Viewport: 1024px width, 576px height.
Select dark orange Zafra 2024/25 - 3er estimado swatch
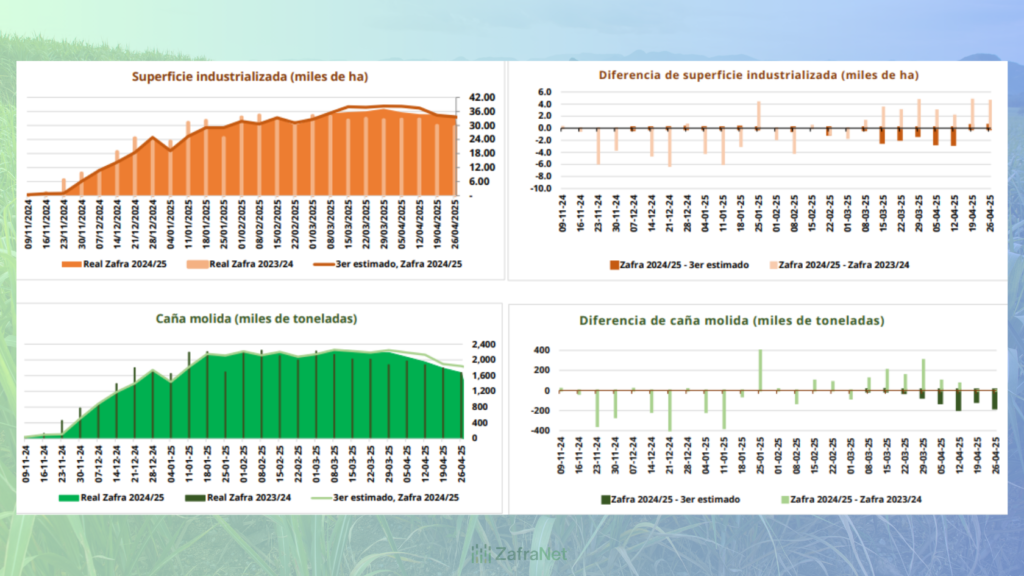[x=615, y=264]
